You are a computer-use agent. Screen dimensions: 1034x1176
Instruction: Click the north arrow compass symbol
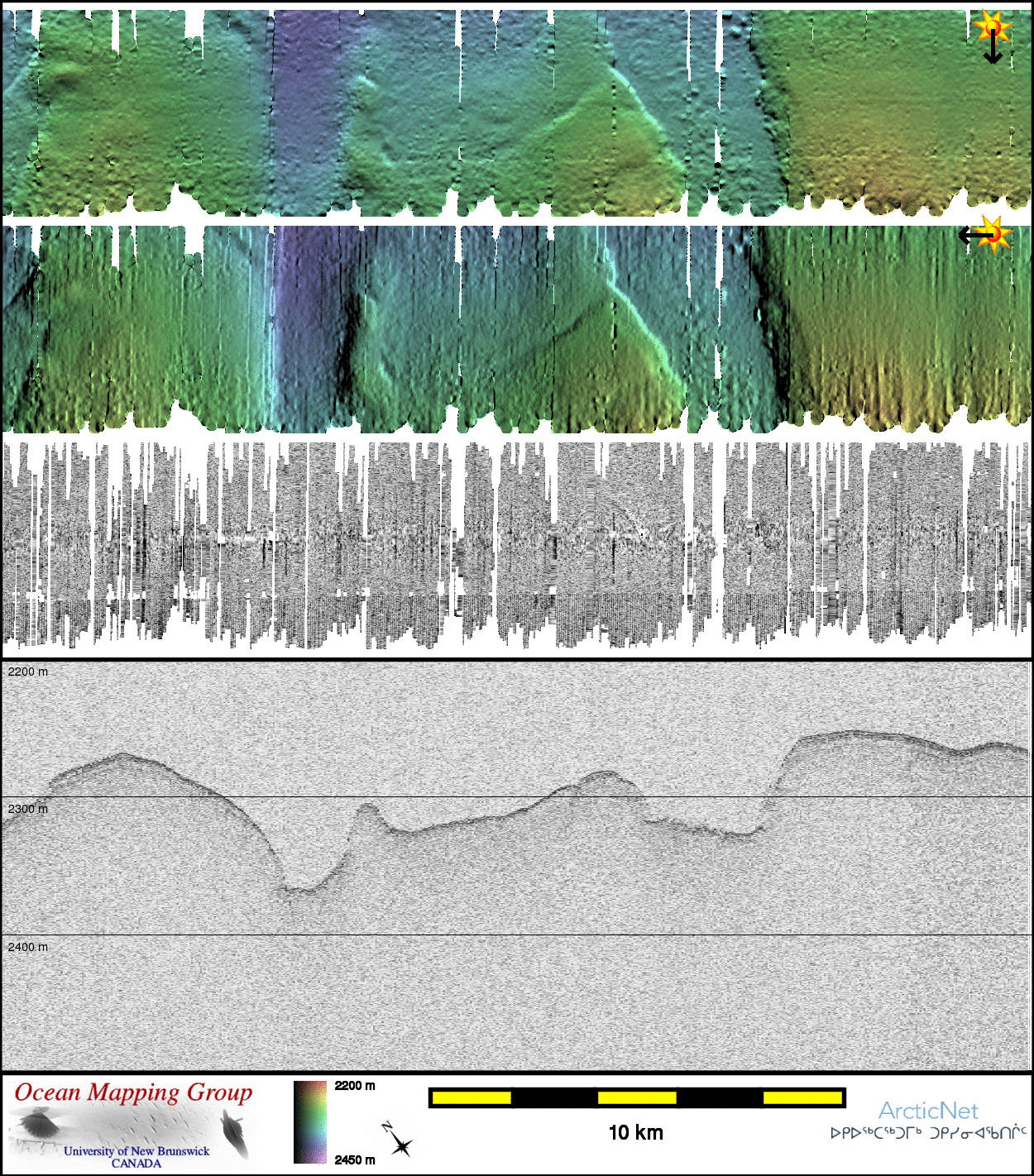398,1140
